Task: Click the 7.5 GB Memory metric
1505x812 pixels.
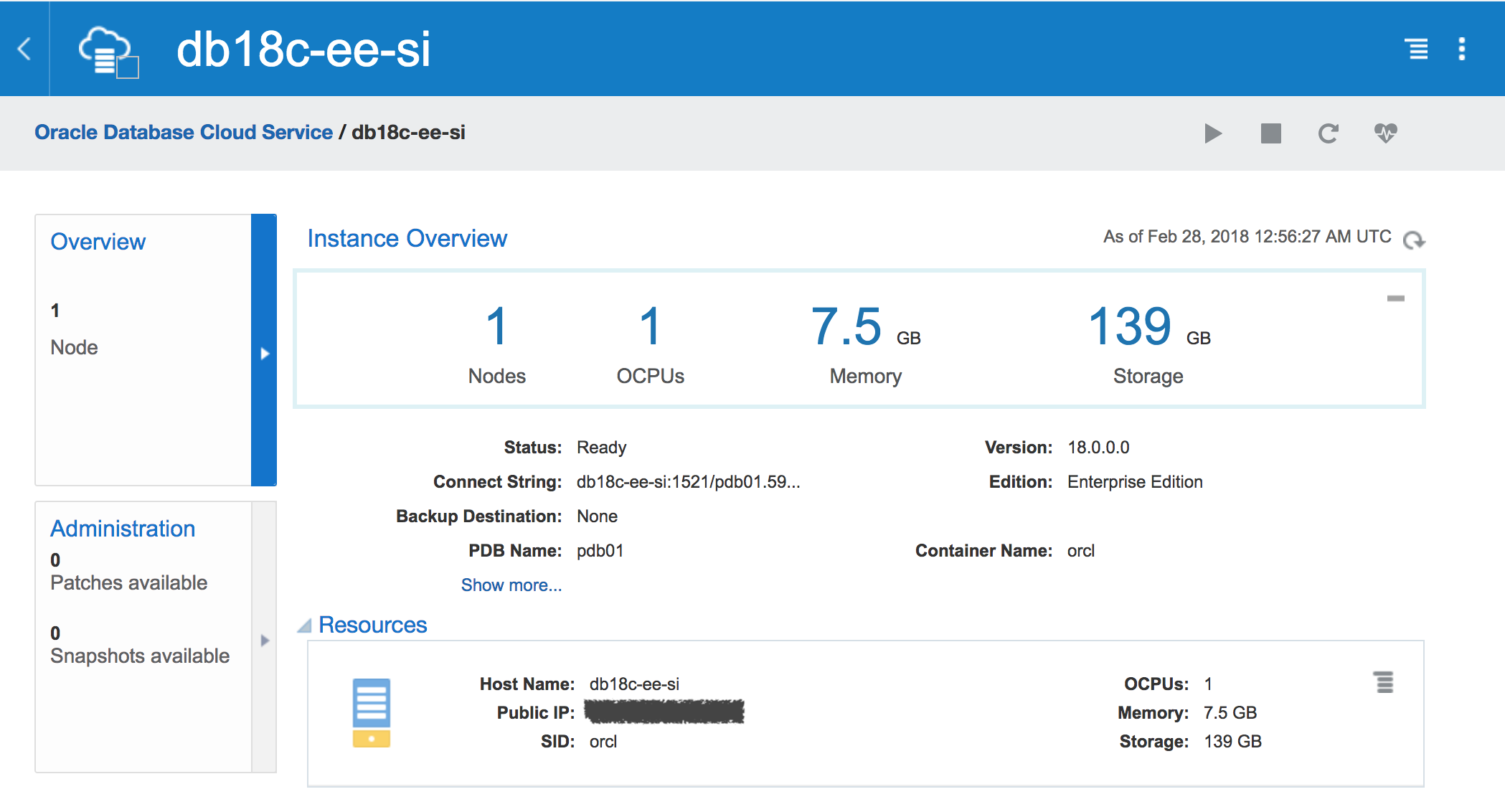Action: click(866, 344)
